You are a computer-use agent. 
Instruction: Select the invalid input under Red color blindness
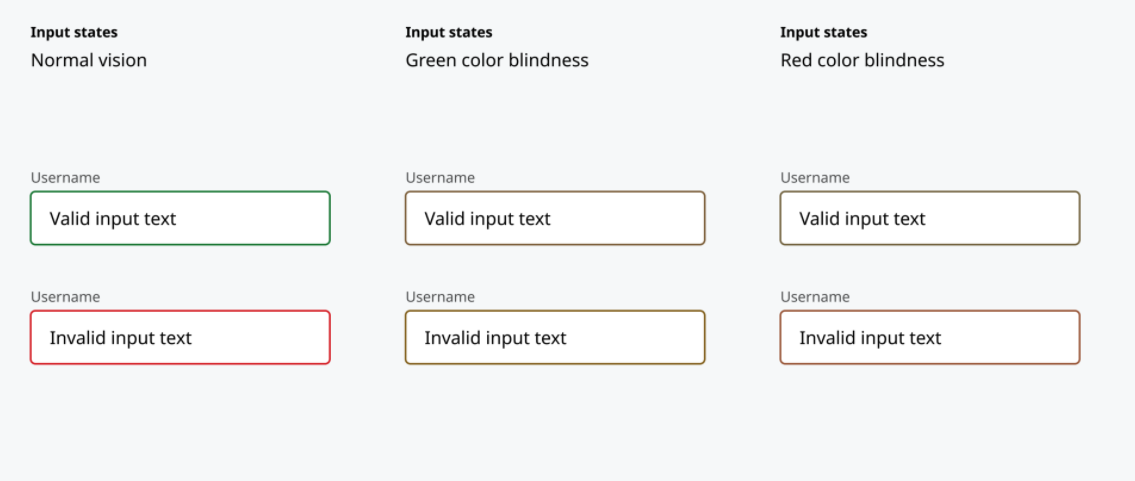click(930, 337)
